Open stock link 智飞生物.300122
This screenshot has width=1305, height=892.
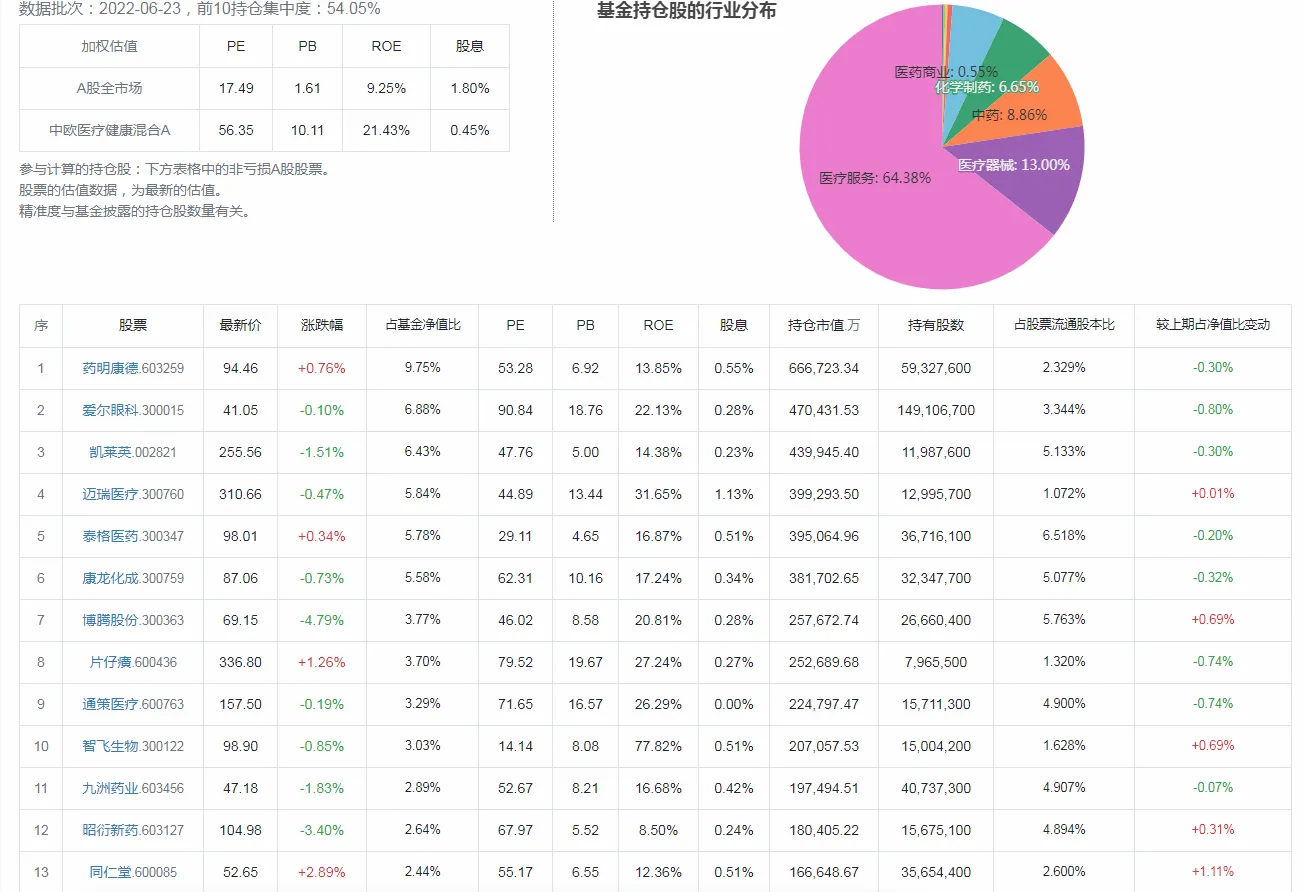tap(133, 746)
